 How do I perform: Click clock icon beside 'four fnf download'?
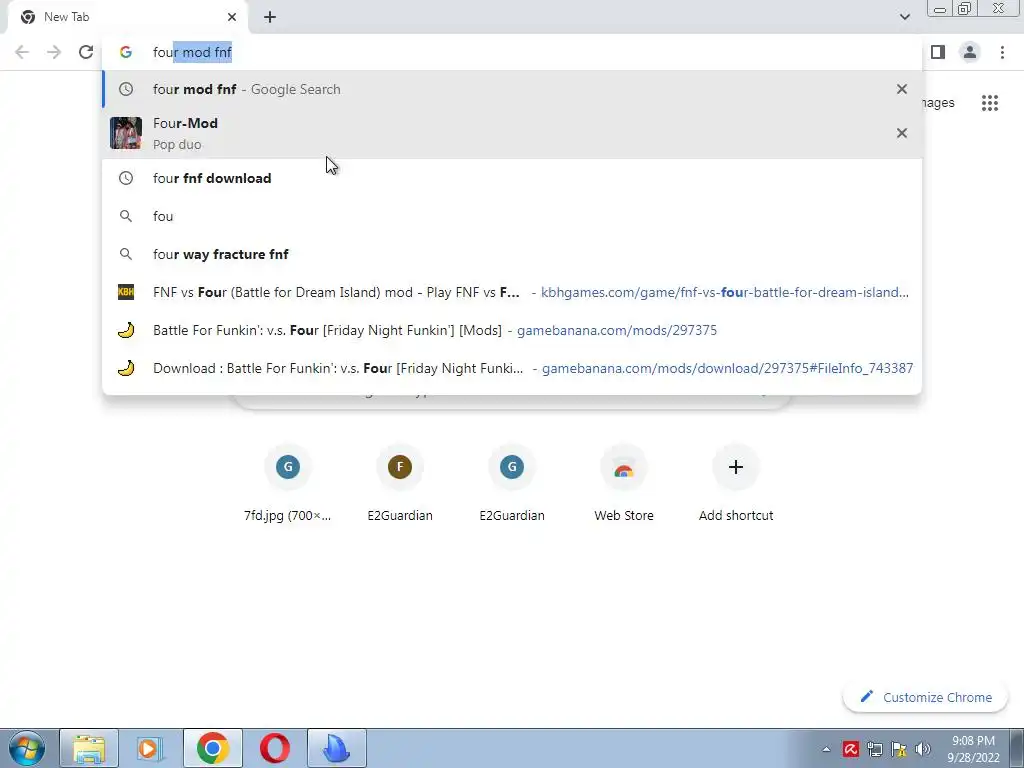[126, 178]
